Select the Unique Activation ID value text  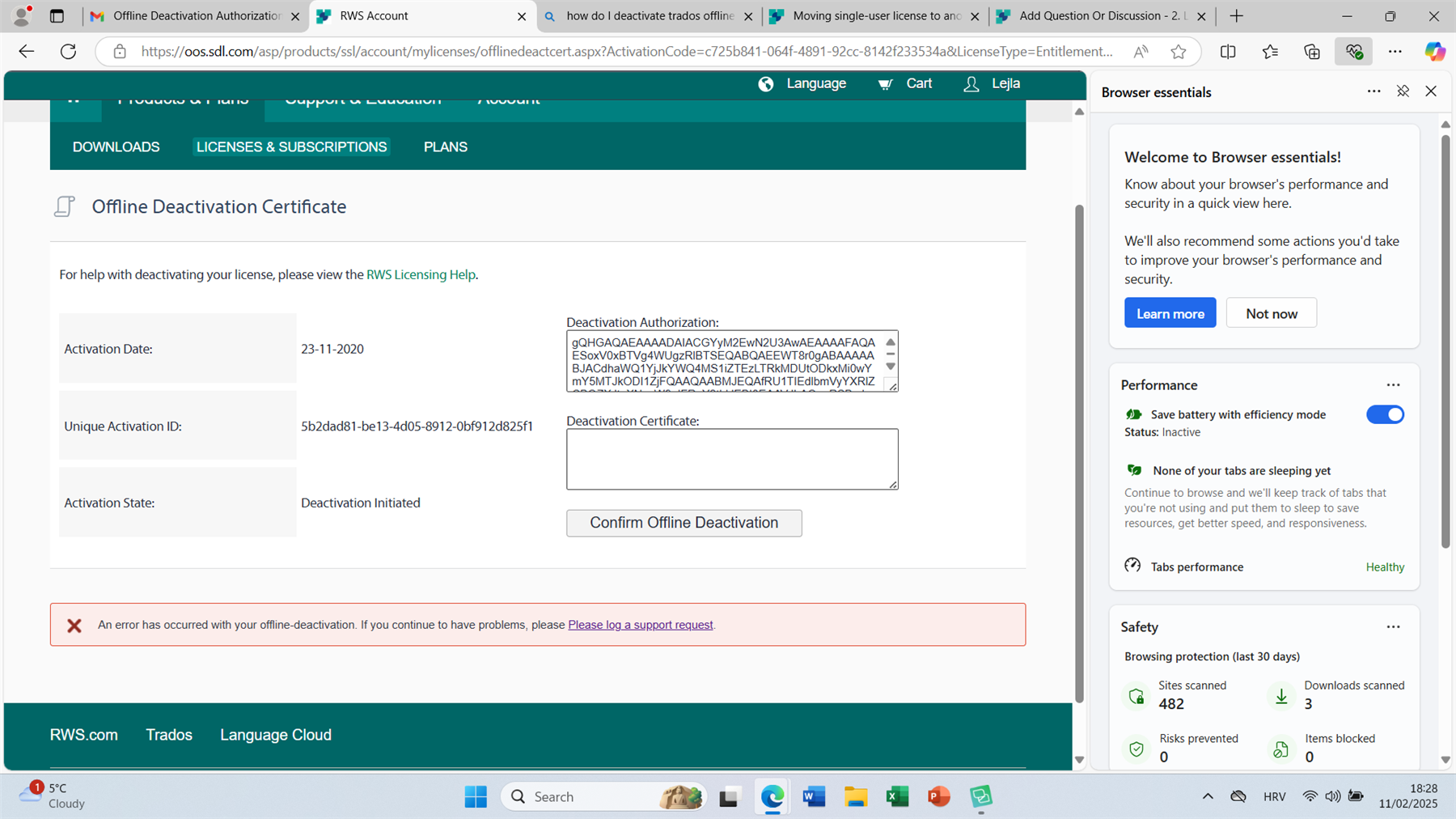417,426
